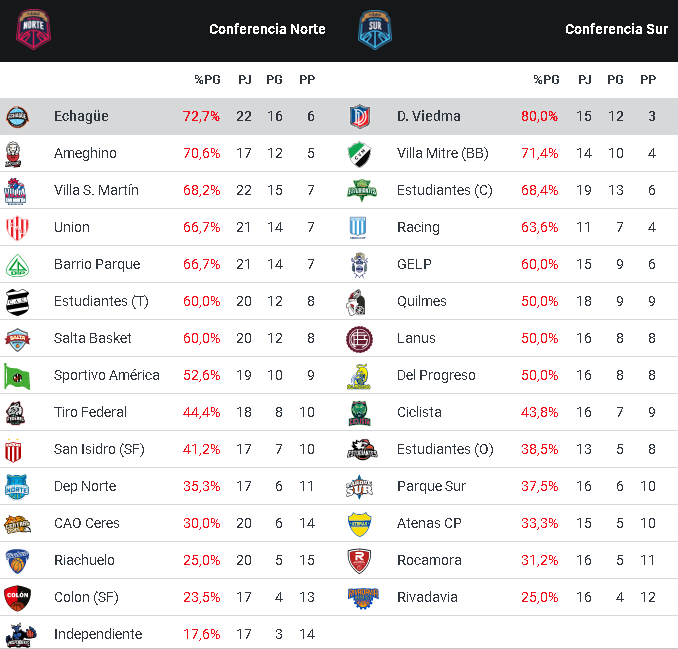Click the Echagüe team crest
Viewport: 678px width, 649px height.
[x=17, y=116]
